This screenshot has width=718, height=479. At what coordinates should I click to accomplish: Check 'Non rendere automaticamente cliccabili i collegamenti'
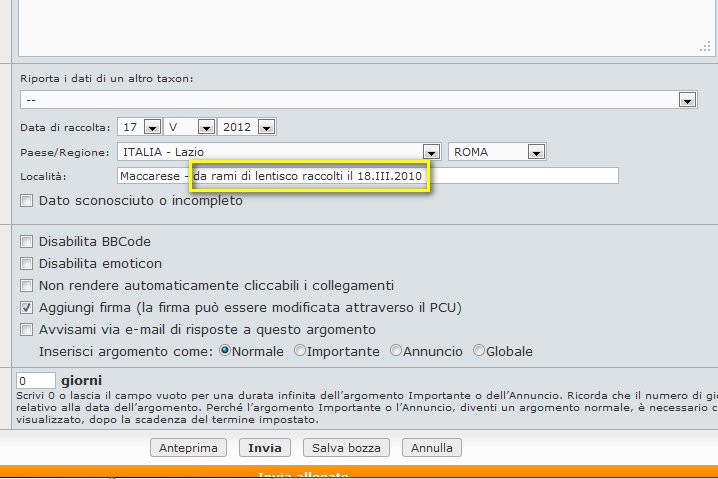[27, 285]
